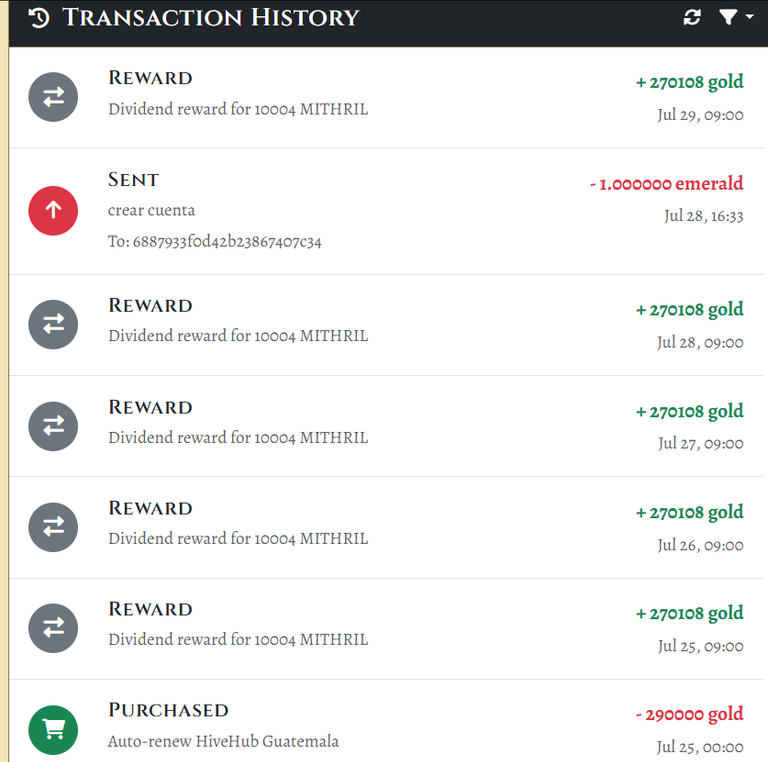Click the history clock icon in header

click(39, 18)
